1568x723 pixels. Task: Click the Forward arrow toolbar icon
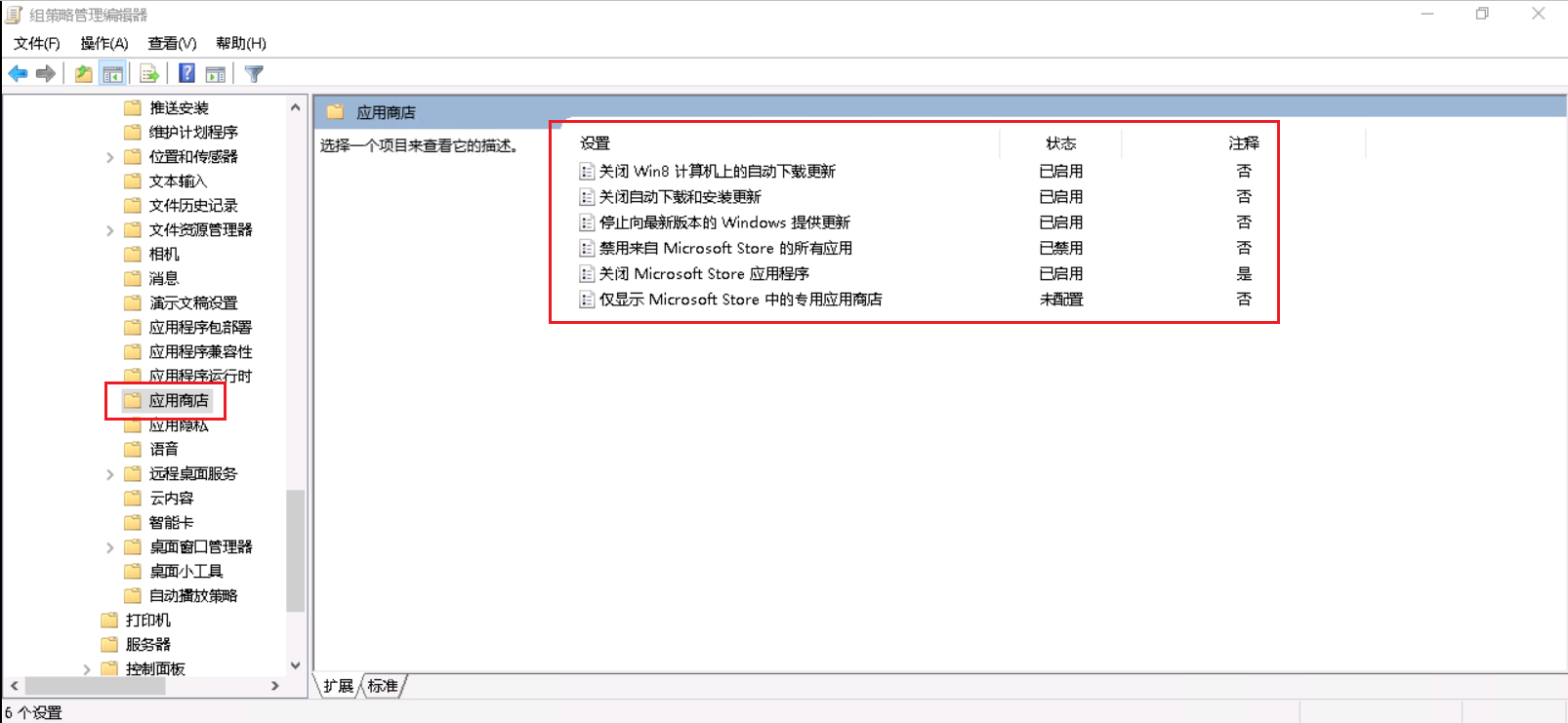point(45,73)
